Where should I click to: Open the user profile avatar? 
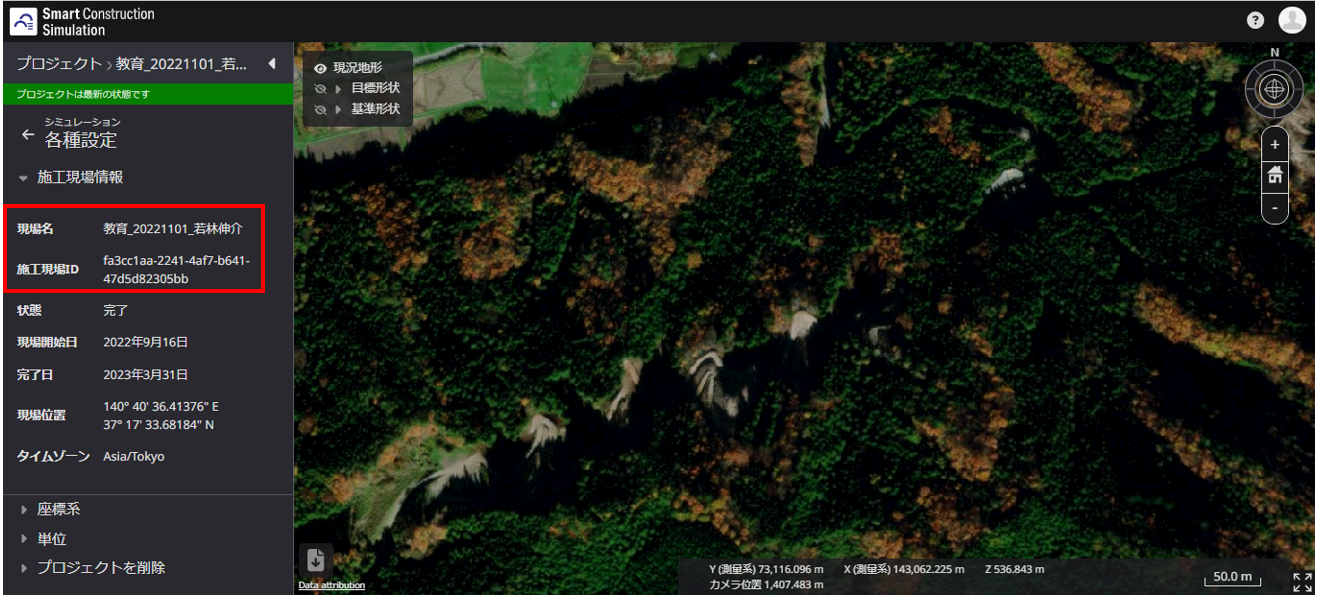(1292, 20)
